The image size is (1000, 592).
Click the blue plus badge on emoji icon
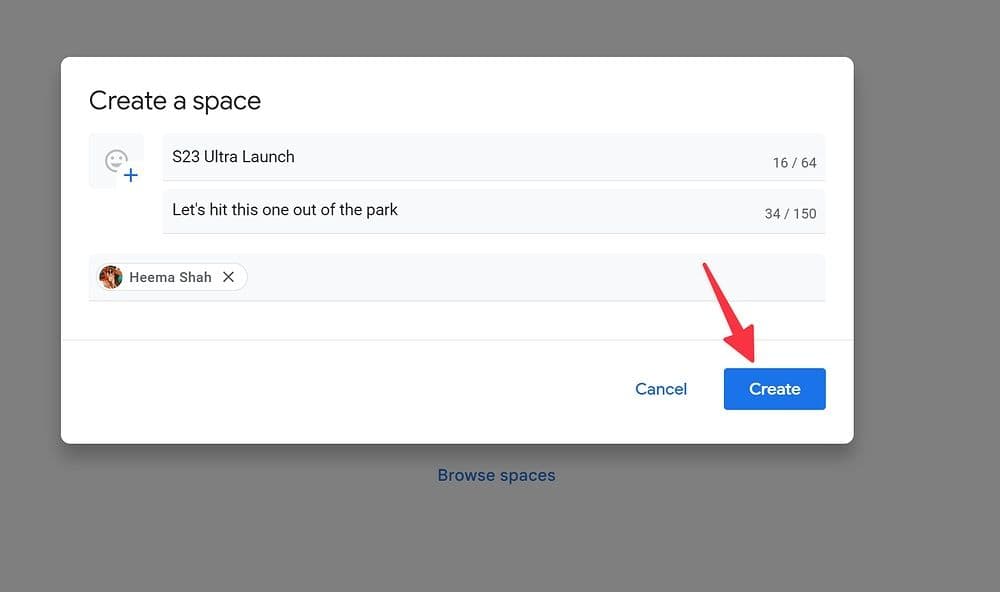(x=131, y=176)
